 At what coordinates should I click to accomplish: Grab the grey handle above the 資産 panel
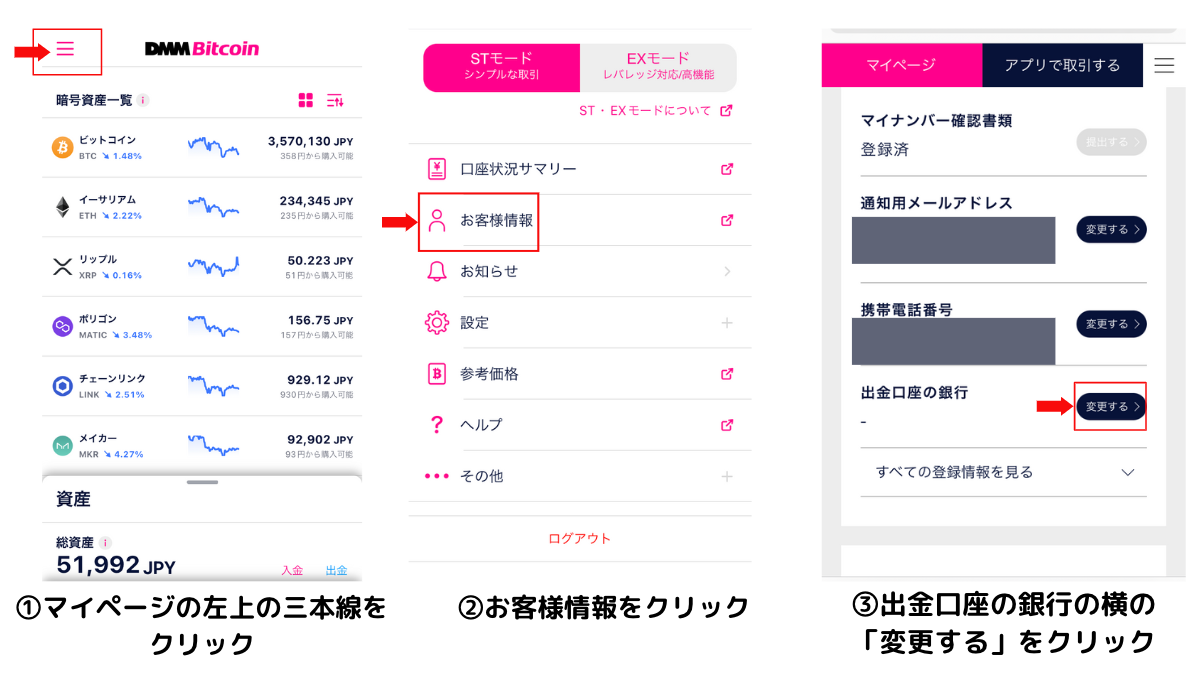click(202, 482)
